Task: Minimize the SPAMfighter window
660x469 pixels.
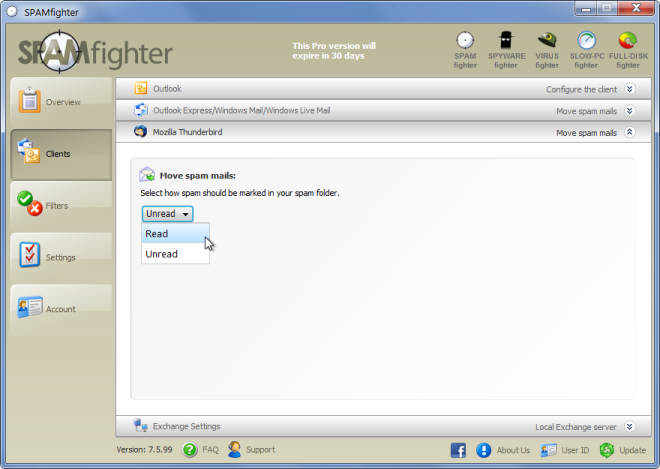Action: (586, 8)
